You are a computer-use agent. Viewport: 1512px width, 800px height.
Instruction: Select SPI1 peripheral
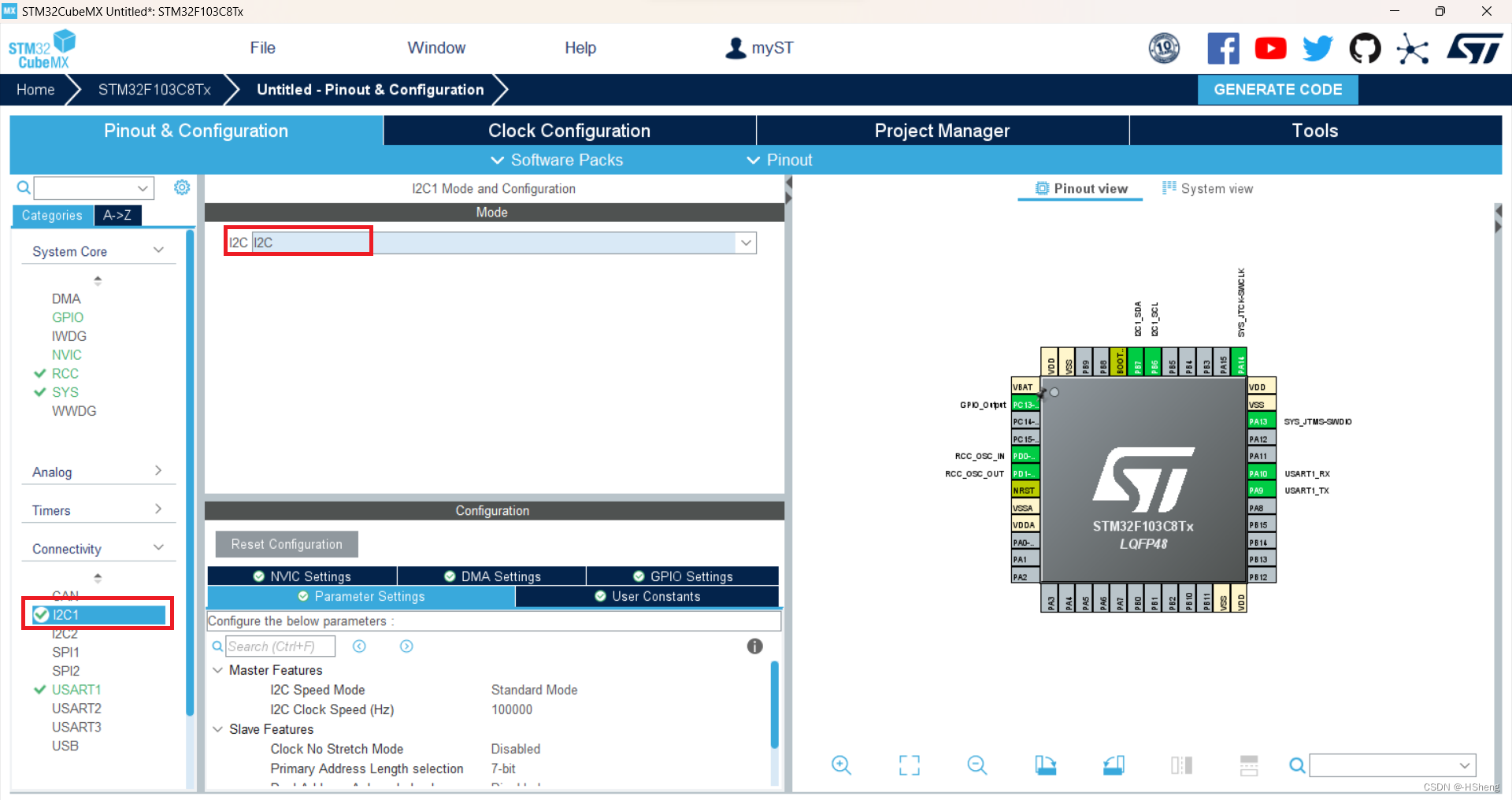[x=65, y=652]
